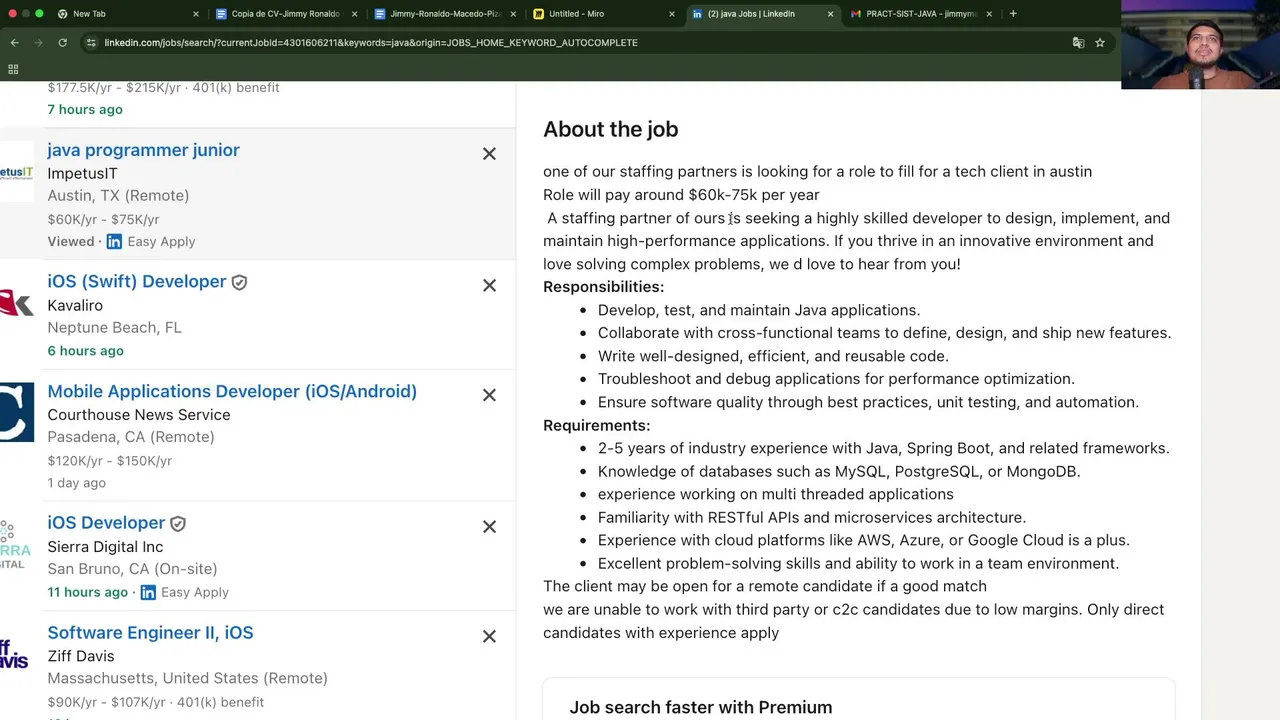Image resolution: width=1280 pixels, height=720 pixels.
Task: Click LinkedIn Easy Apply icon on Sierra Digital card
Action: click(148, 593)
